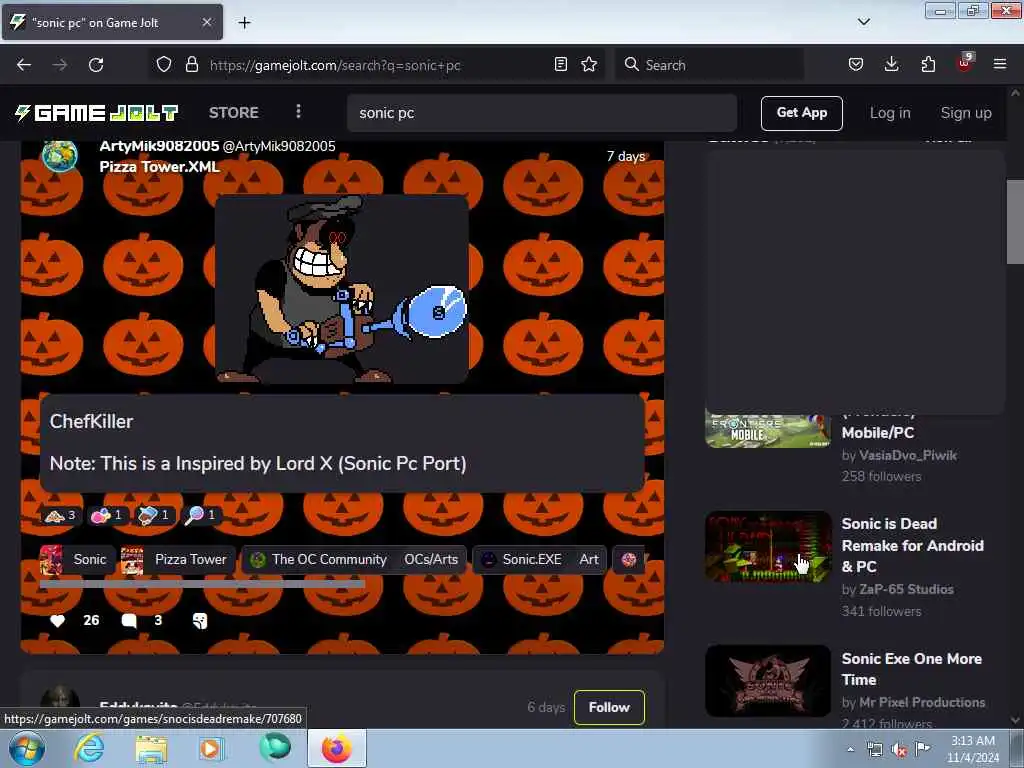Click the pizza sticker reaction with 3
This screenshot has width=1024, height=768.
pyautogui.click(x=59, y=515)
